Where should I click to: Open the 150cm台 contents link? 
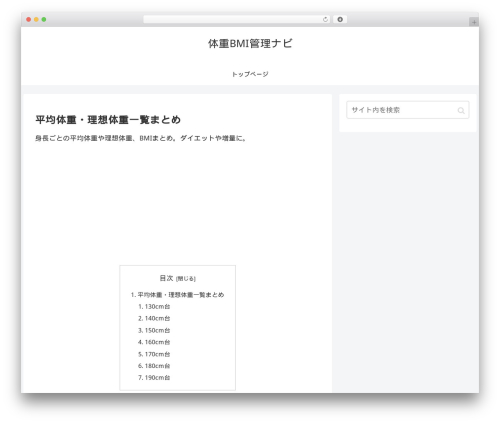tap(157, 330)
